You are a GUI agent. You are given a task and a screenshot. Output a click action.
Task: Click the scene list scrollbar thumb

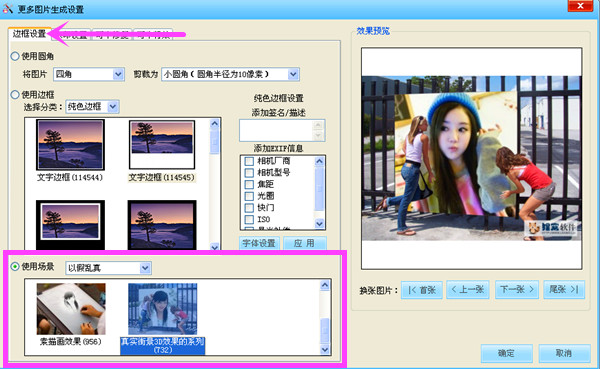coord(325,331)
